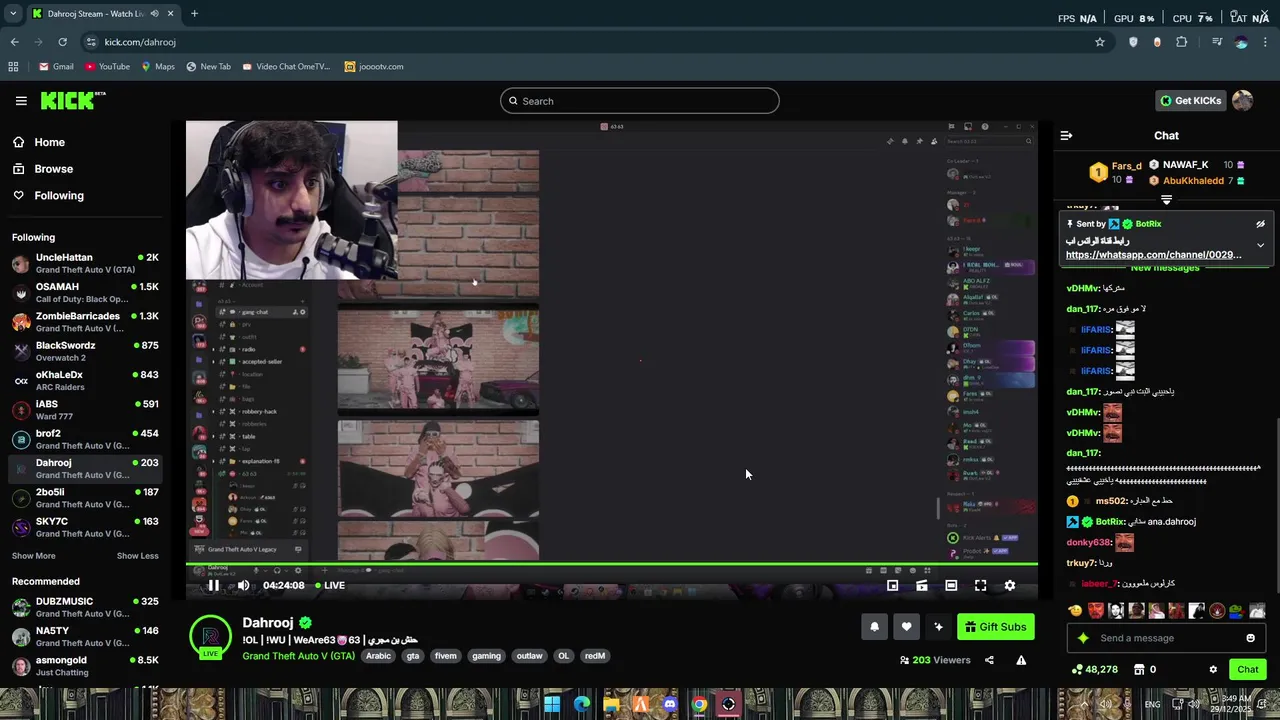Viewport: 1280px width, 720px height.
Task: Open video player settings gear
Action: [1010, 585]
